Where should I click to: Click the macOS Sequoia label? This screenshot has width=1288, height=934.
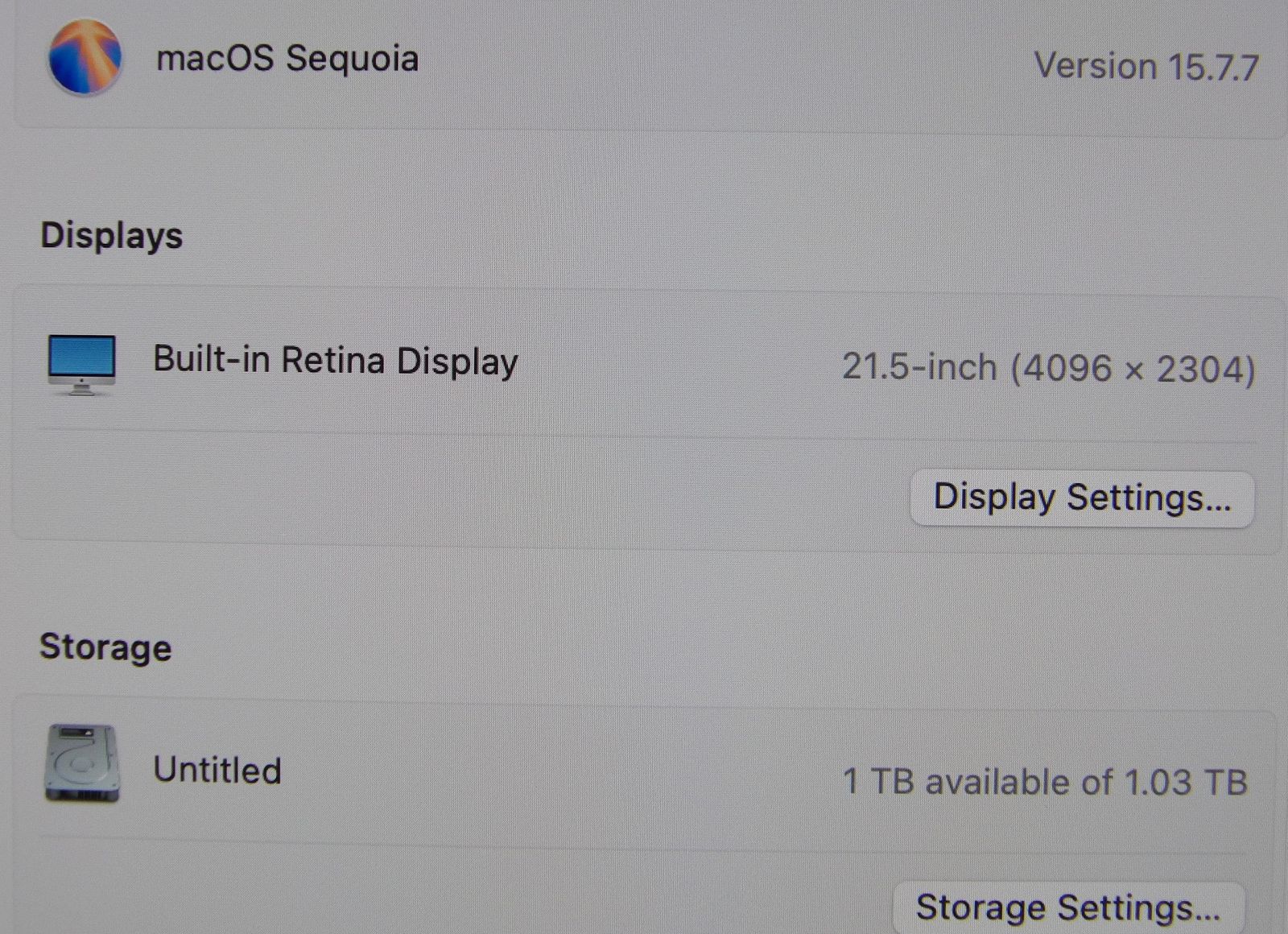pyautogui.click(x=287, y=59)
